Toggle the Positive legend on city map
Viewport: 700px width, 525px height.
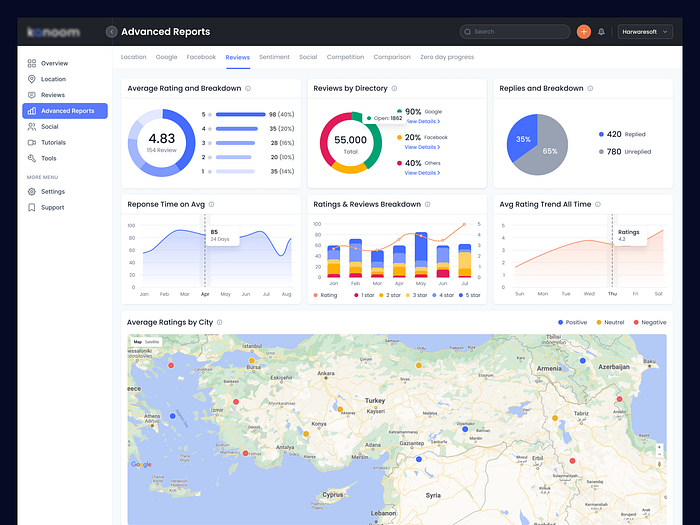pyautogui.click(x=573, y=322)
